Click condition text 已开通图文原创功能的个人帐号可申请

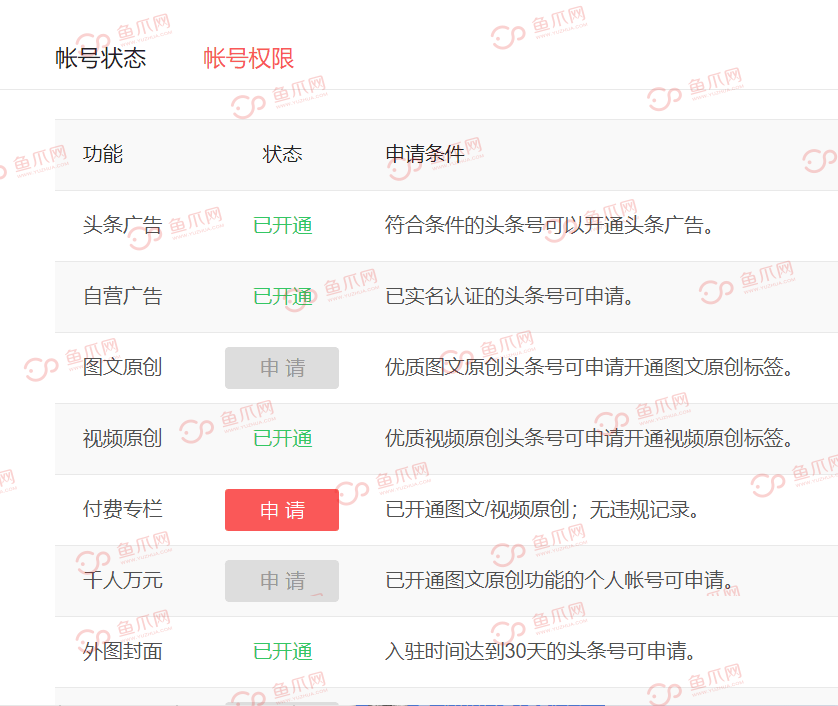click(x=560, y=580)
